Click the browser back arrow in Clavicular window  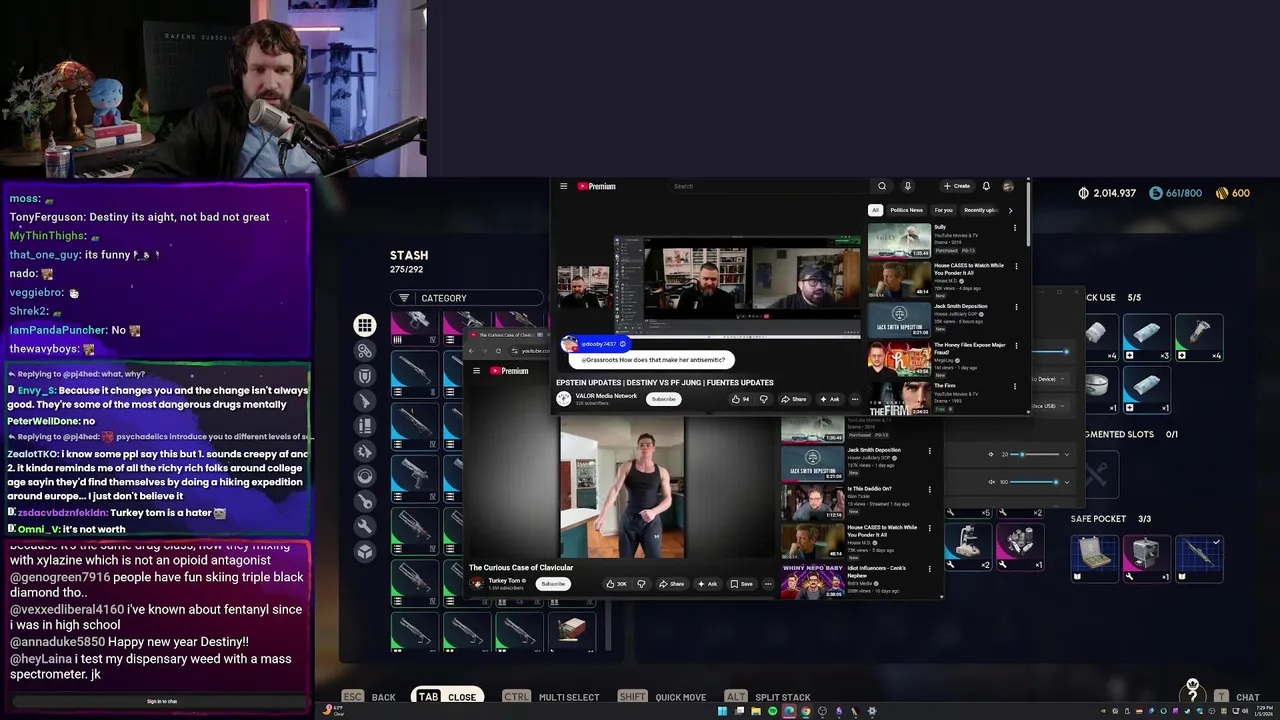click(473, 351)
